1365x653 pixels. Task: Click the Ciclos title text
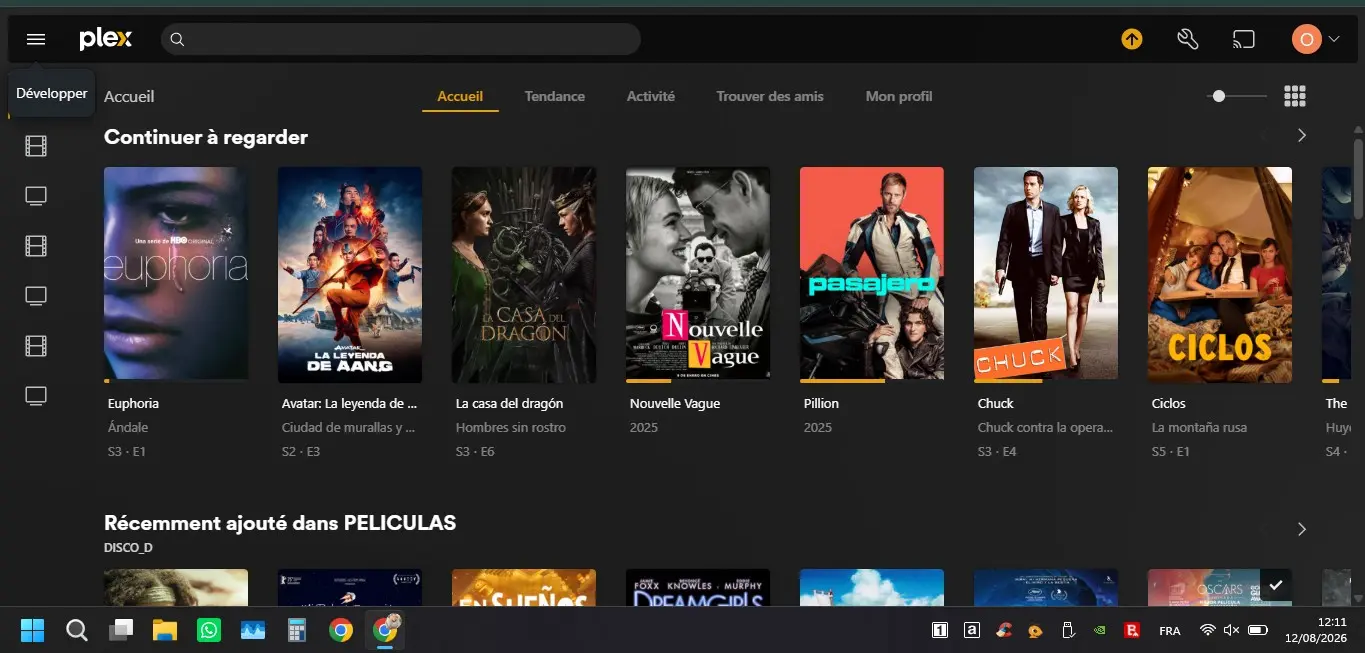(1168, 403)
